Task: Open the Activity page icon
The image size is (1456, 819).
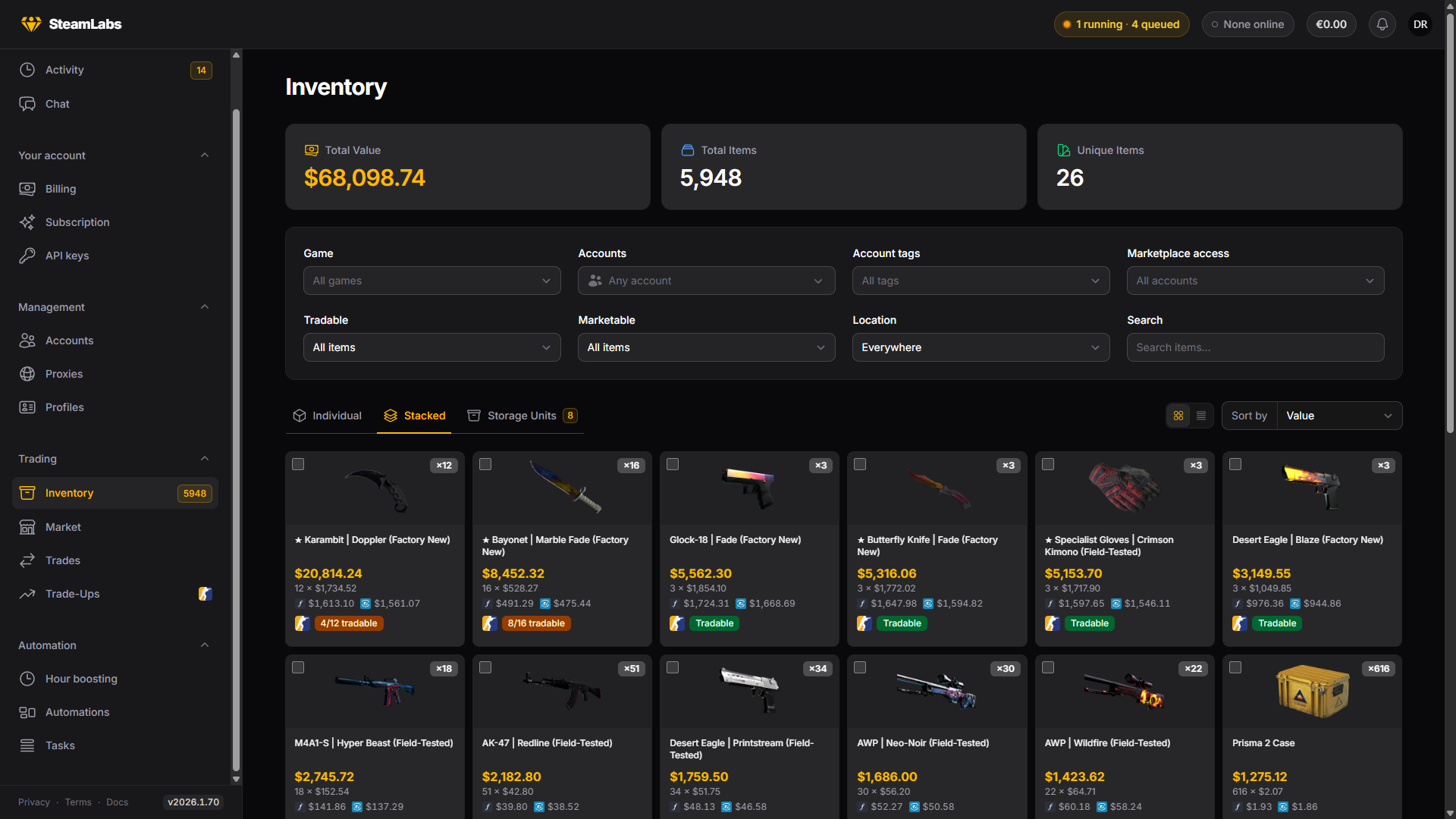Action: coord(27,70)
